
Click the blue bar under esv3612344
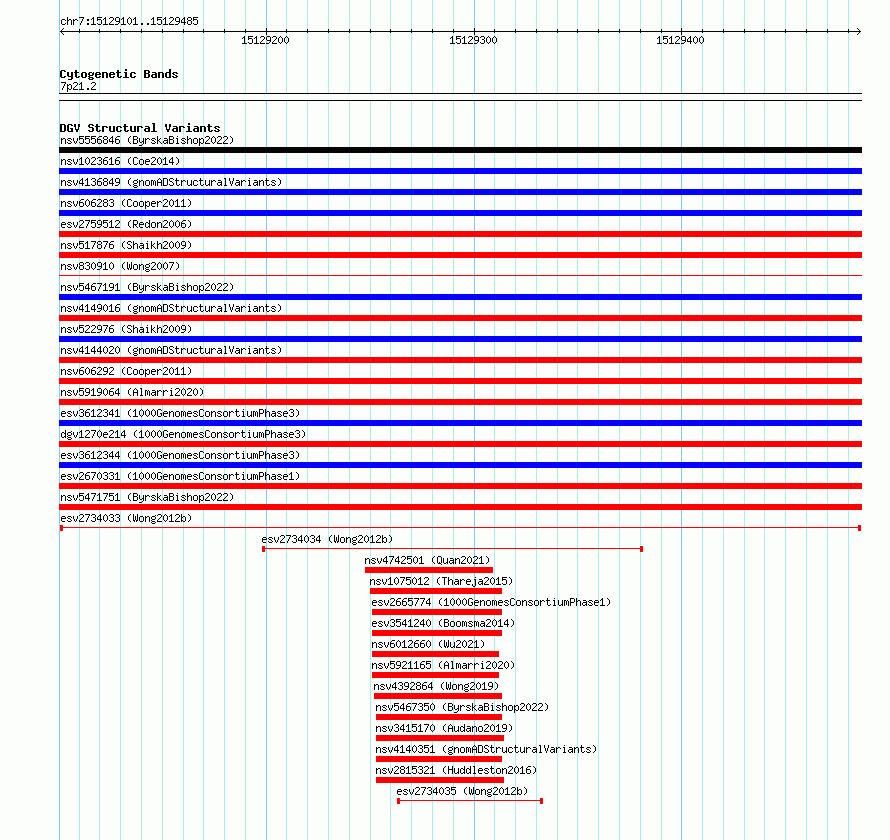460,465
